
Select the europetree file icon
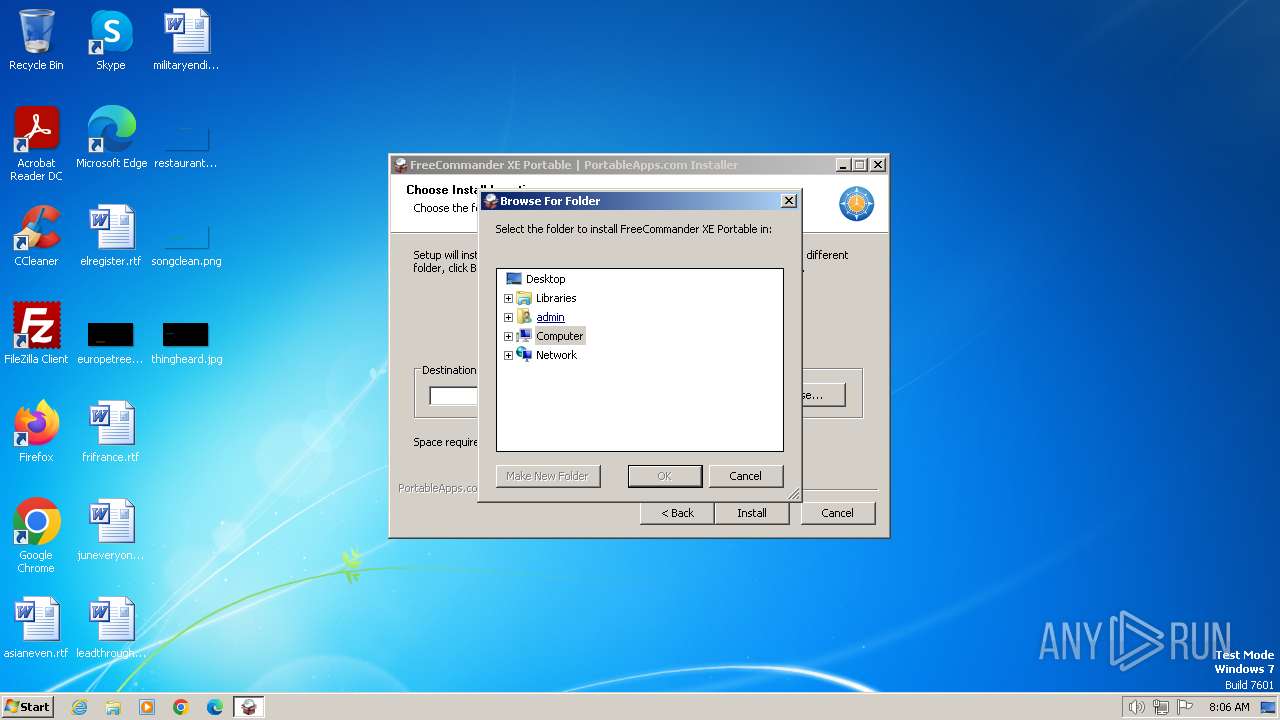[111, 341]
